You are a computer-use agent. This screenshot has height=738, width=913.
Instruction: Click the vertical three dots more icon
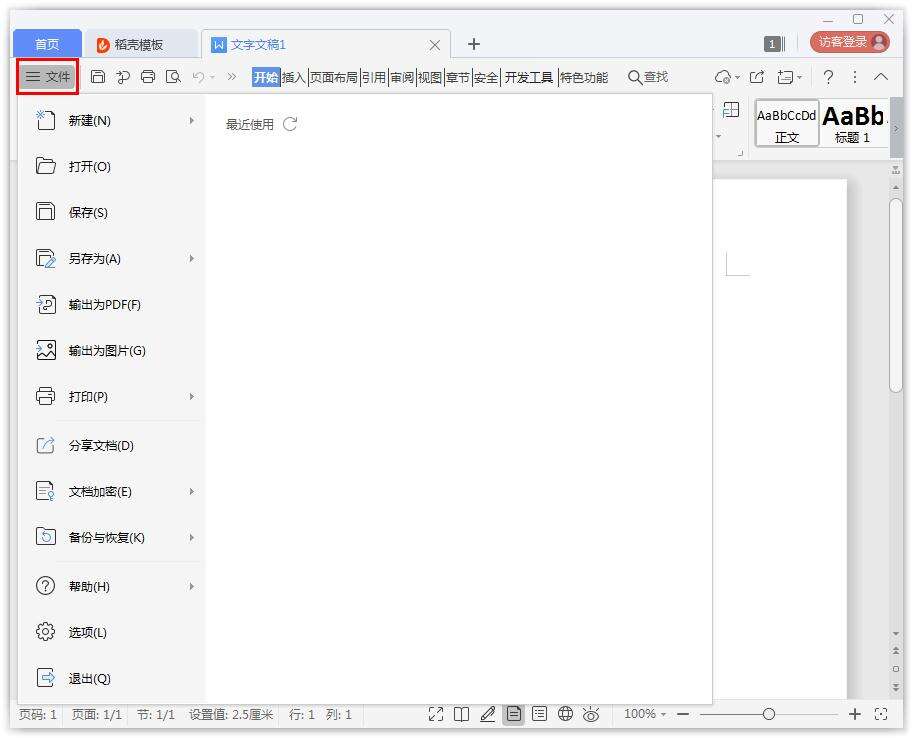click(854, 77)
